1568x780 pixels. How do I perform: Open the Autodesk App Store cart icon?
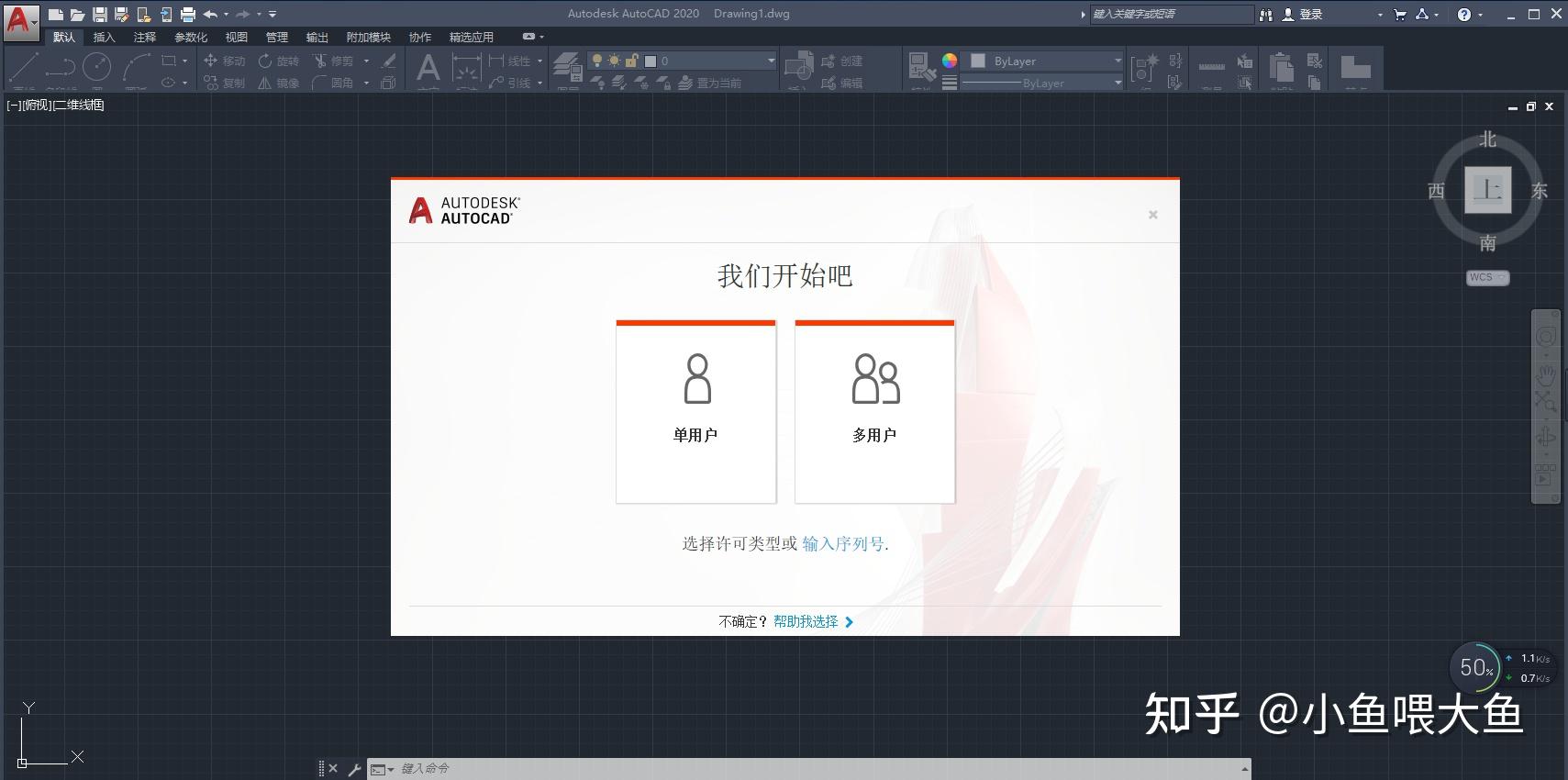click(x=1399, y=15)
